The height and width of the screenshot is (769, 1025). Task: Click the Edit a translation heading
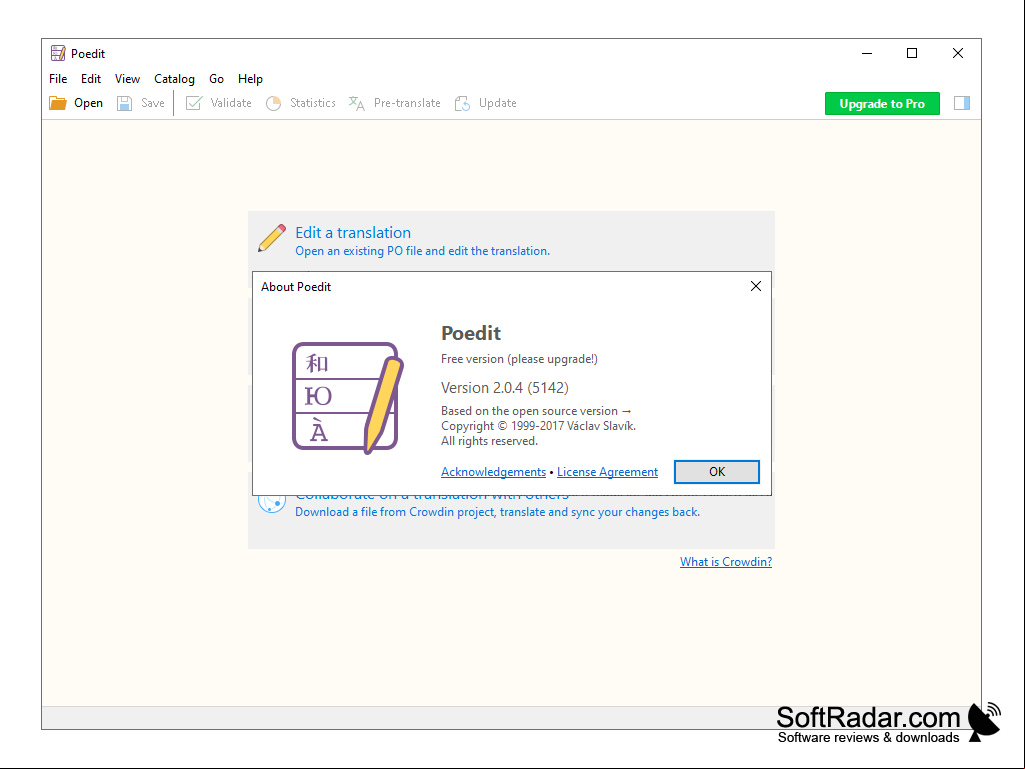point(353,232)
